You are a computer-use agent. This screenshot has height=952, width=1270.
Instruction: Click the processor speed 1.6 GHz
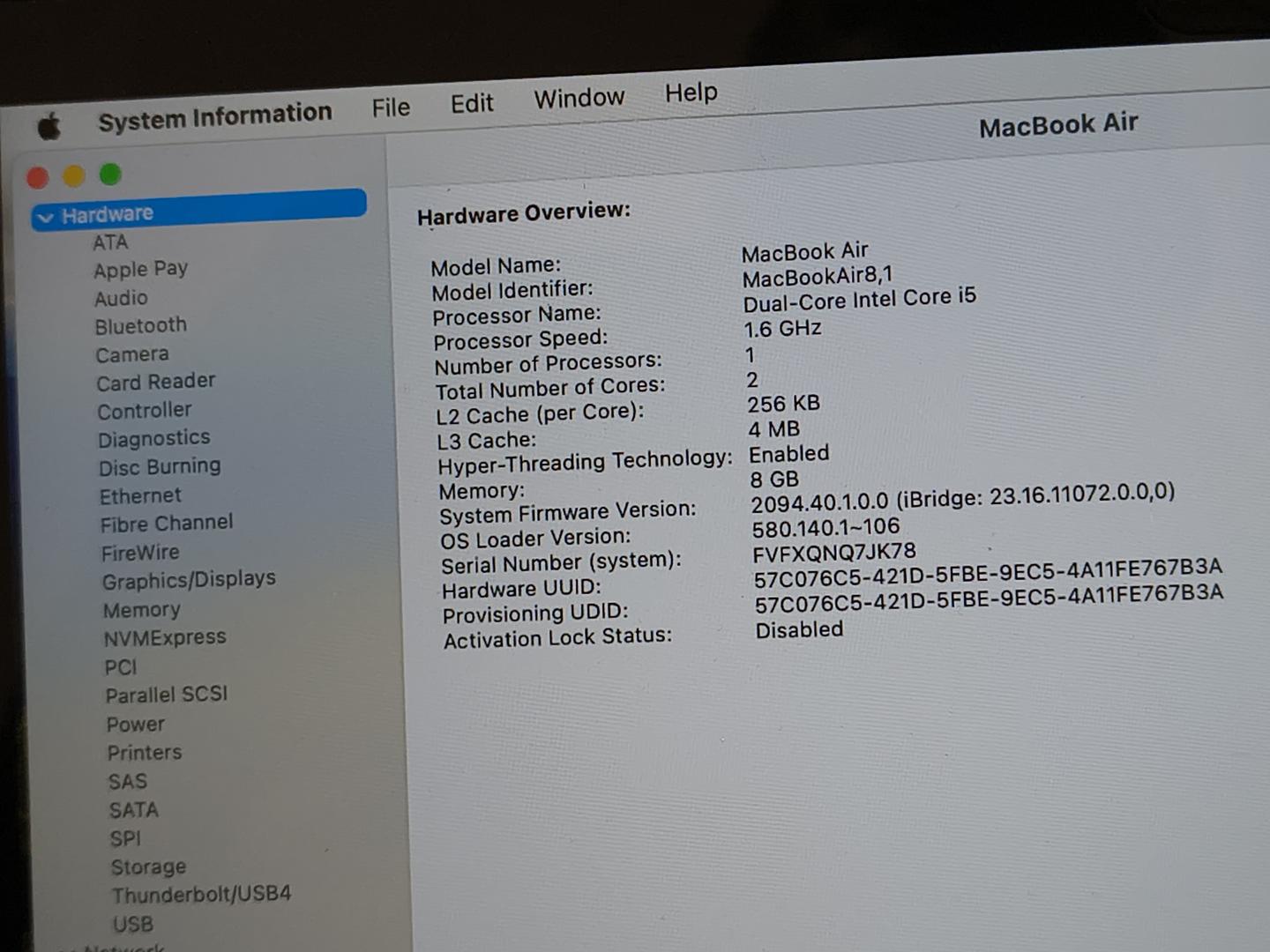783,329
